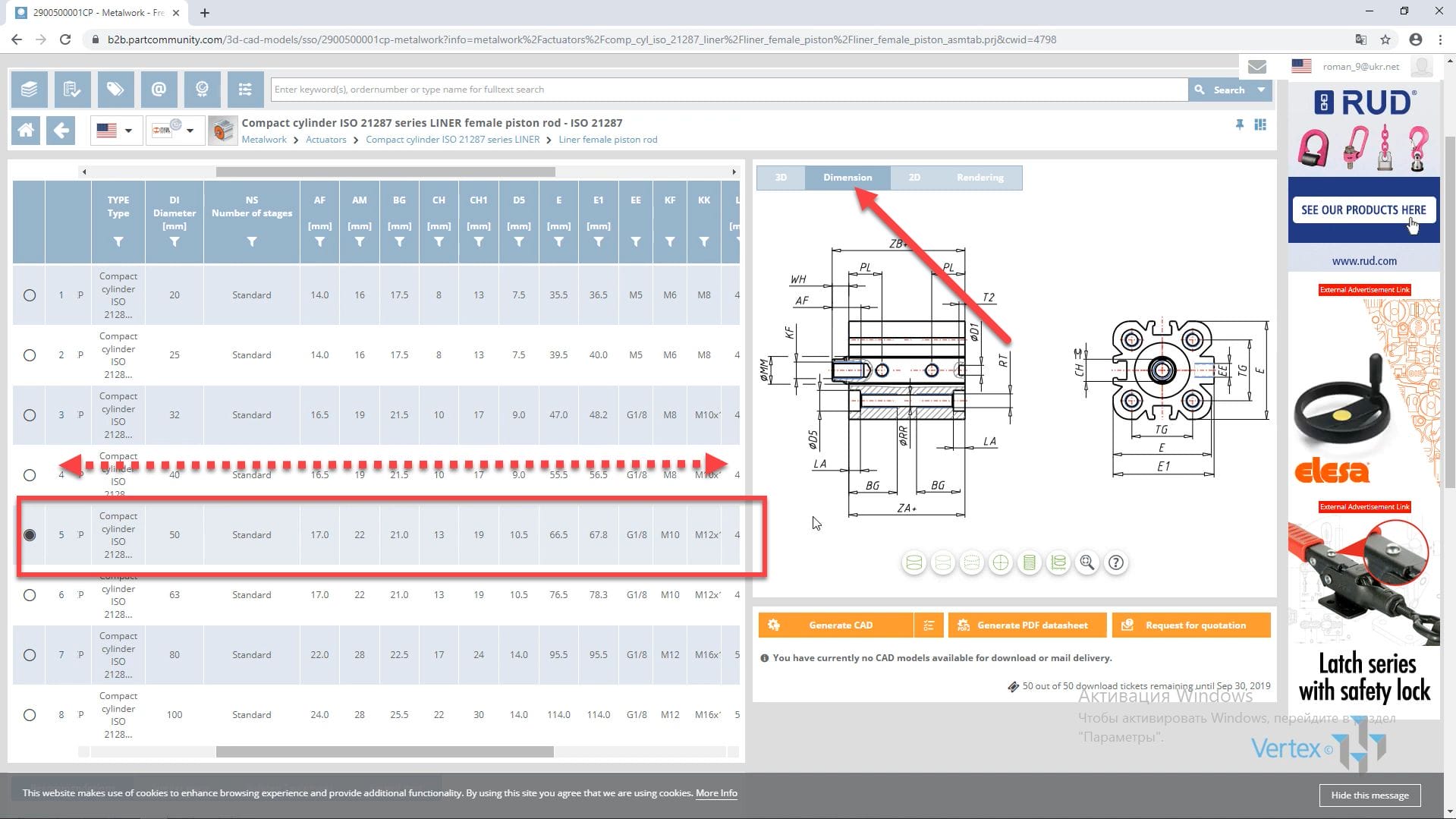1456x819 pixels.
Task: Select the faded transparent view icon
Action: 943,562
